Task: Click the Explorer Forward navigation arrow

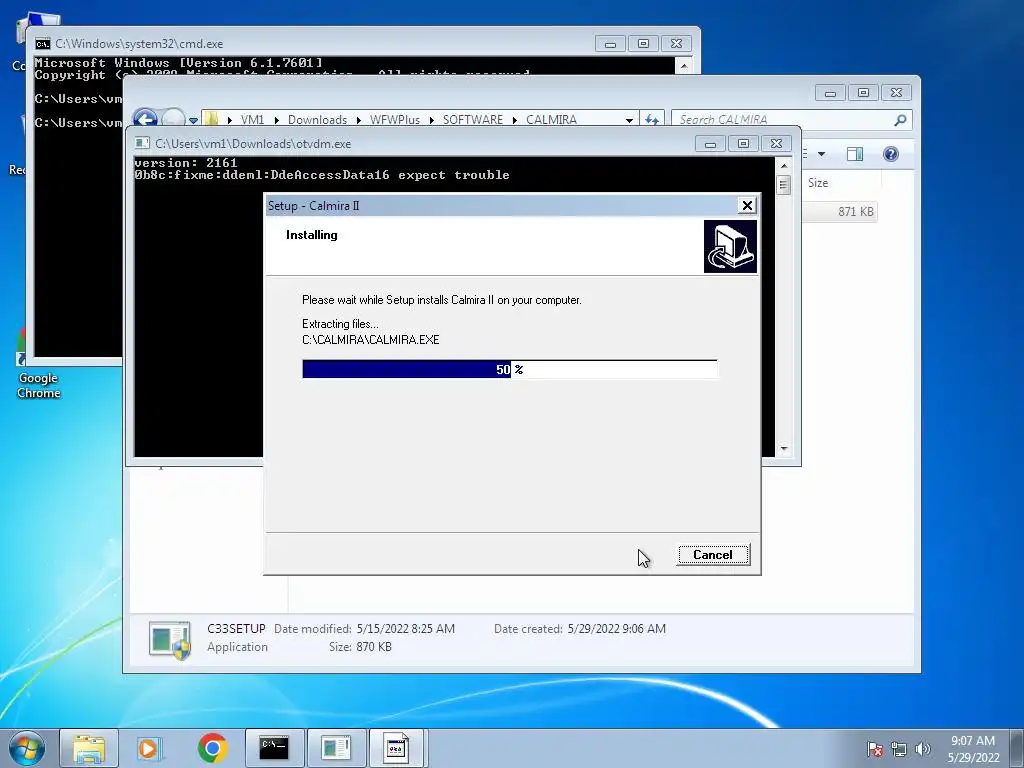Action: click(x=173, y=119)
